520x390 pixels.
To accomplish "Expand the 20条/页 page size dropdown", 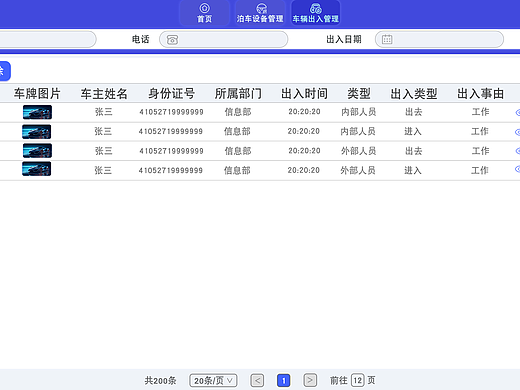I will tap(213, 380).
